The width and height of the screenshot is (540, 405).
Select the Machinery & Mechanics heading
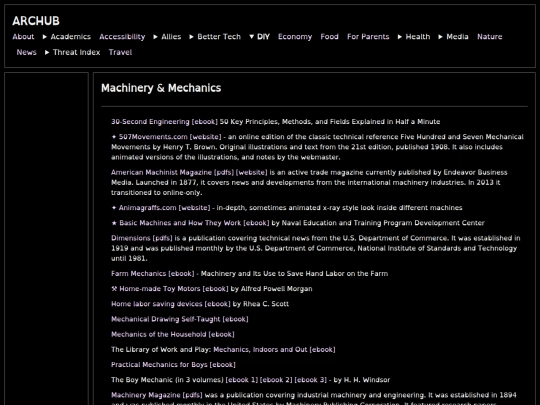tap(161, 88)
